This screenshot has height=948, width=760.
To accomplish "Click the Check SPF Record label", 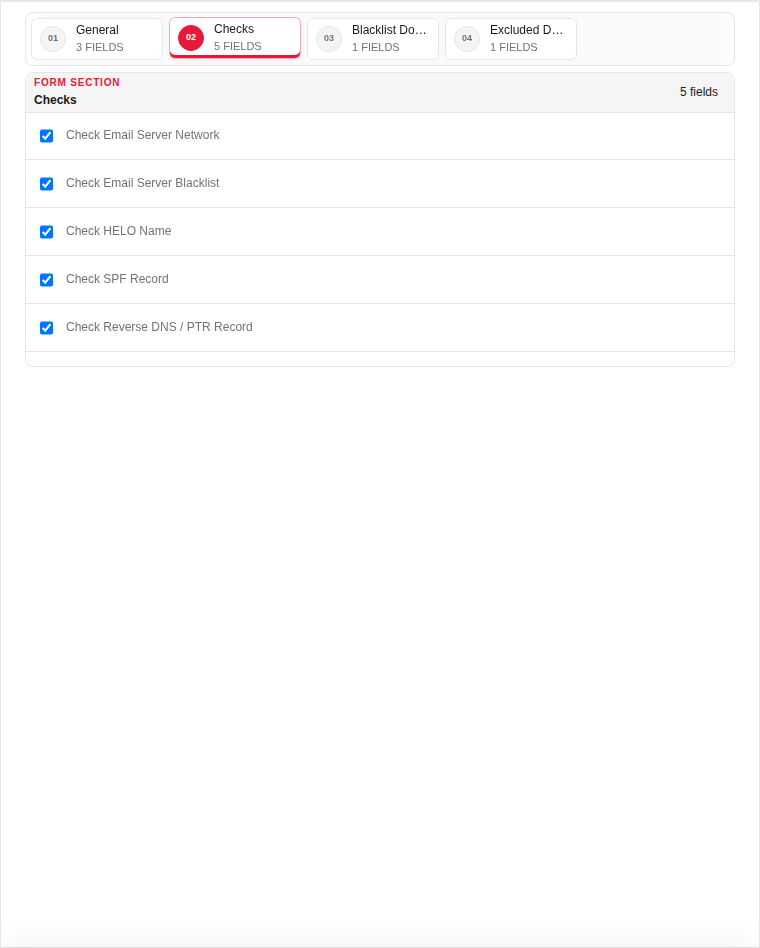I will point(117,279).
